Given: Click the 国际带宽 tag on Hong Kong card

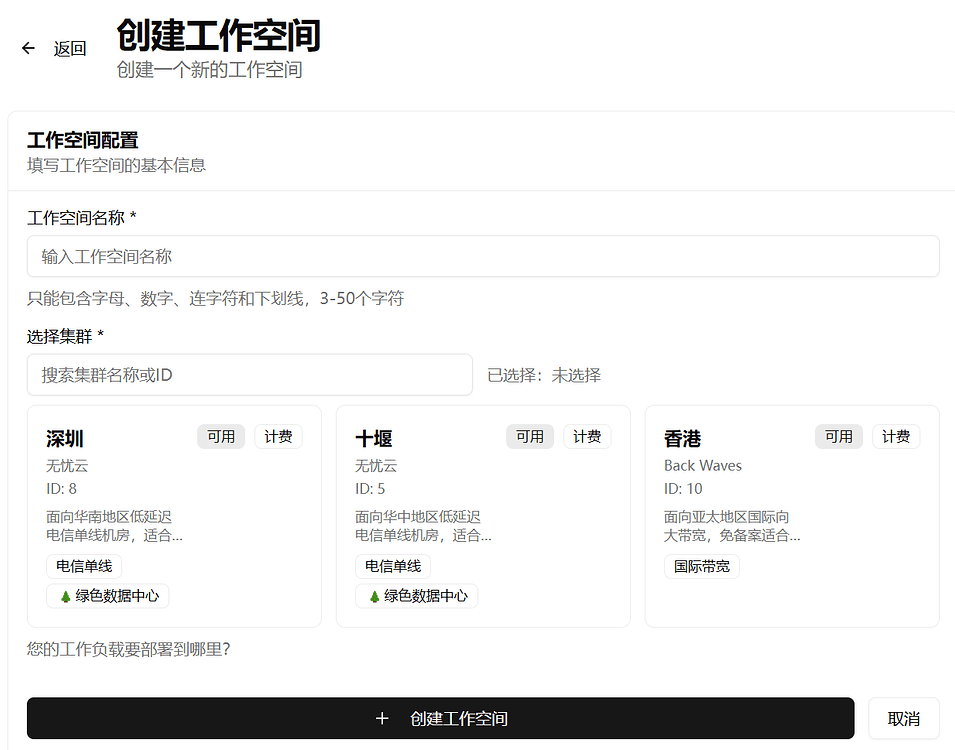Looking at the screenshot, I should pyautogui.click(x=701, y=566).
